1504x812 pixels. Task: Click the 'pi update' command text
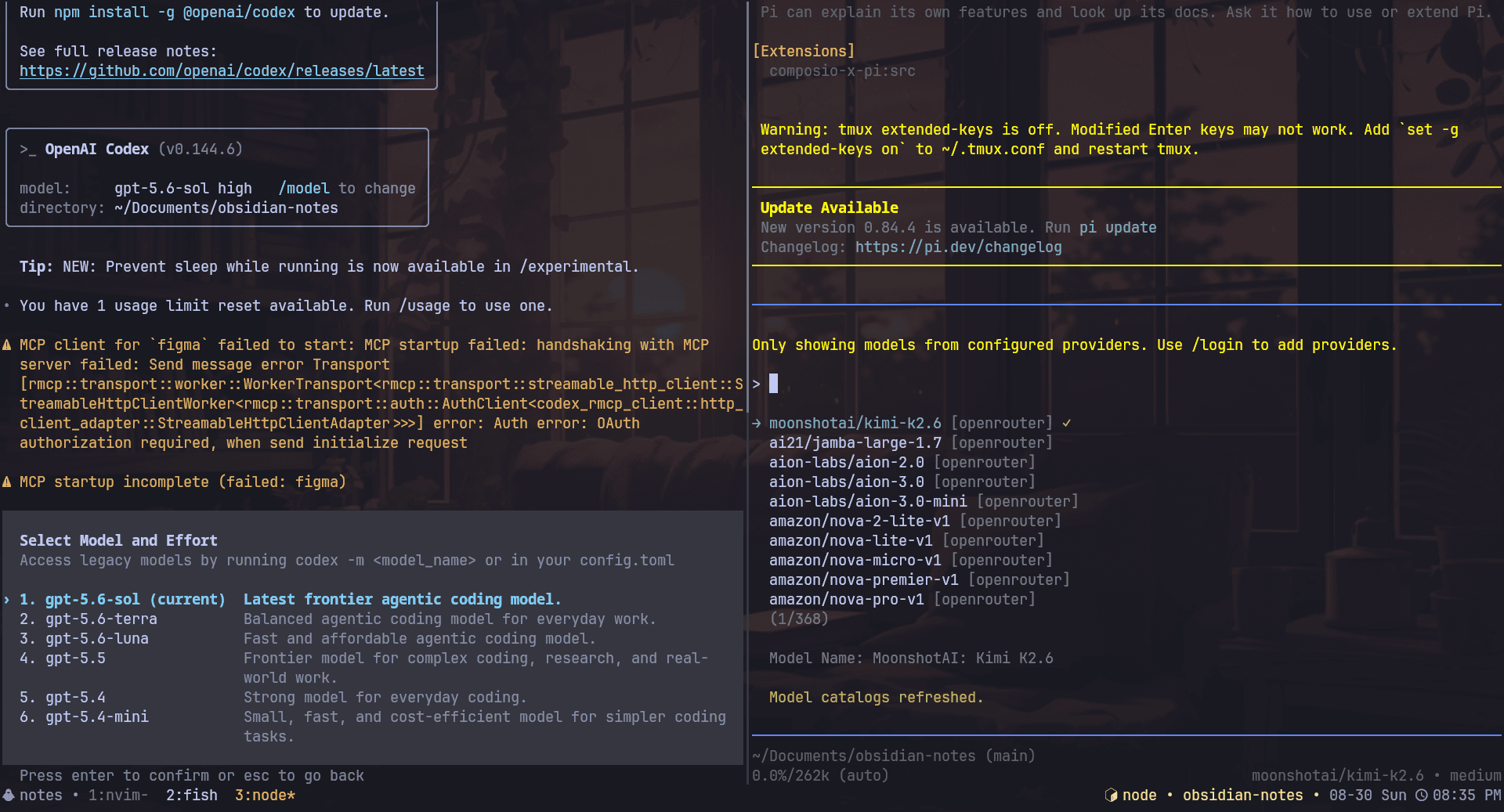pos(1118,228)
